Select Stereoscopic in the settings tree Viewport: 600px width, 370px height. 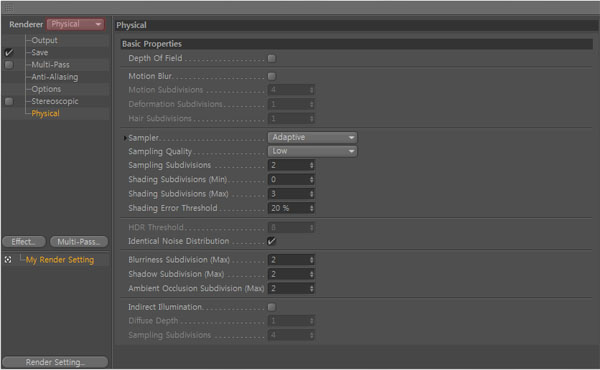pyautogui.click(x=55, y=101)
